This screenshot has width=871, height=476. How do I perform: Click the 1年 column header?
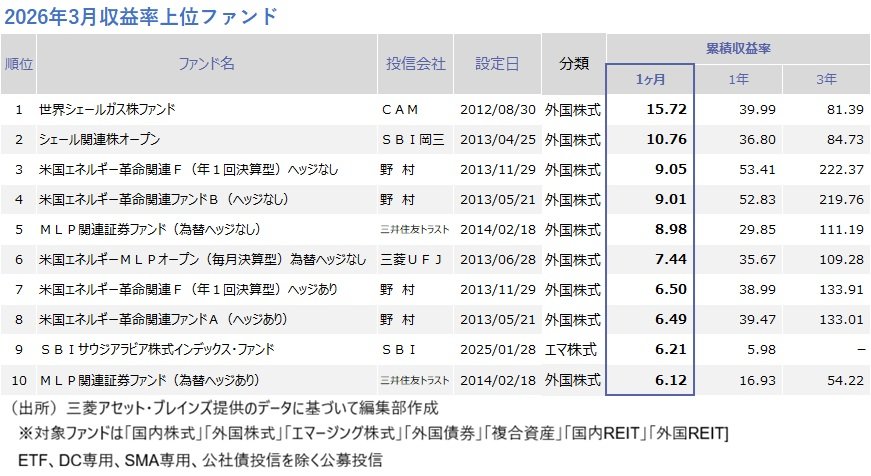737,79
